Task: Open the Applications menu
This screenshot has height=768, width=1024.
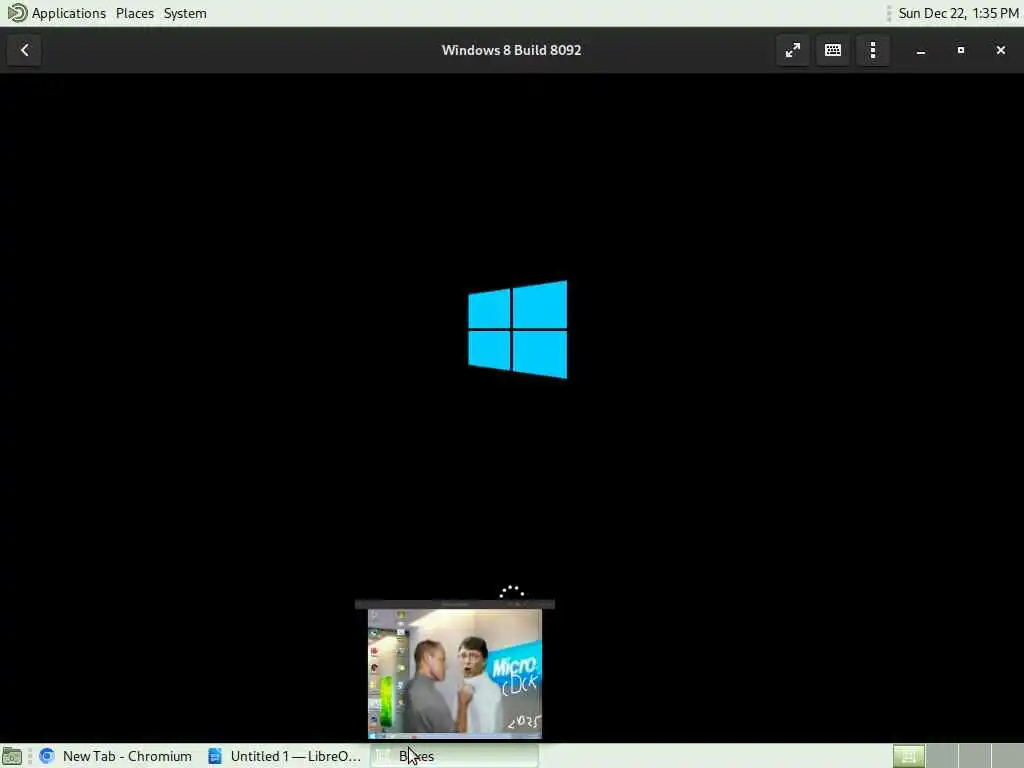Action: 69,13
